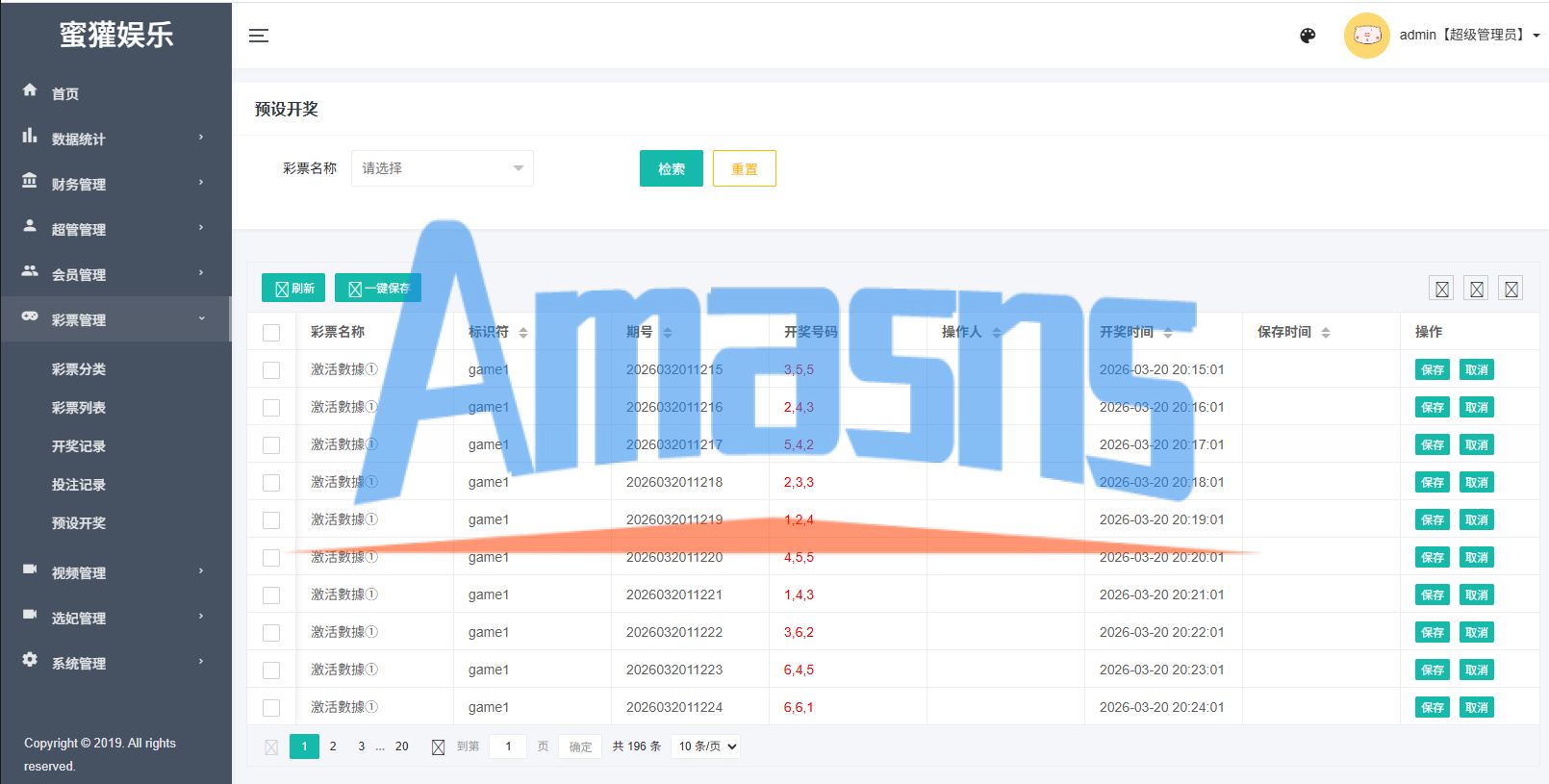Viewport: 1549px width, 784px height.
Task: Open the admin 超级管理员 user dropdown arrow
Action: [x=1536, y=36]
